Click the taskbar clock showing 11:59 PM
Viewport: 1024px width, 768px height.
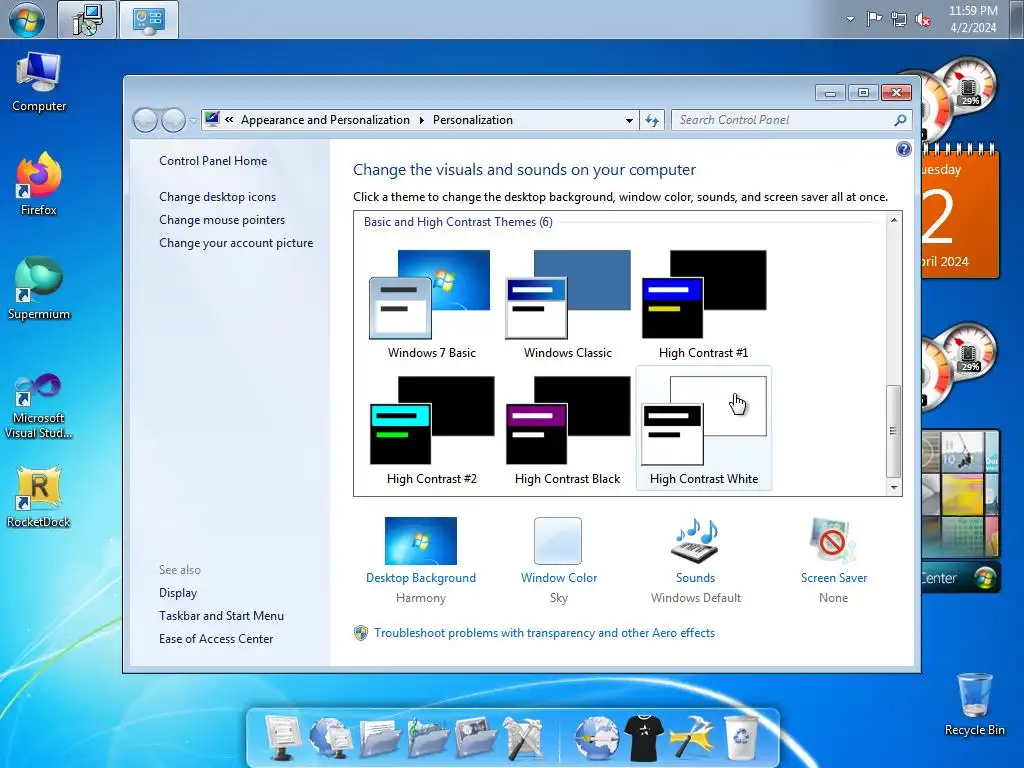[973, 19]
